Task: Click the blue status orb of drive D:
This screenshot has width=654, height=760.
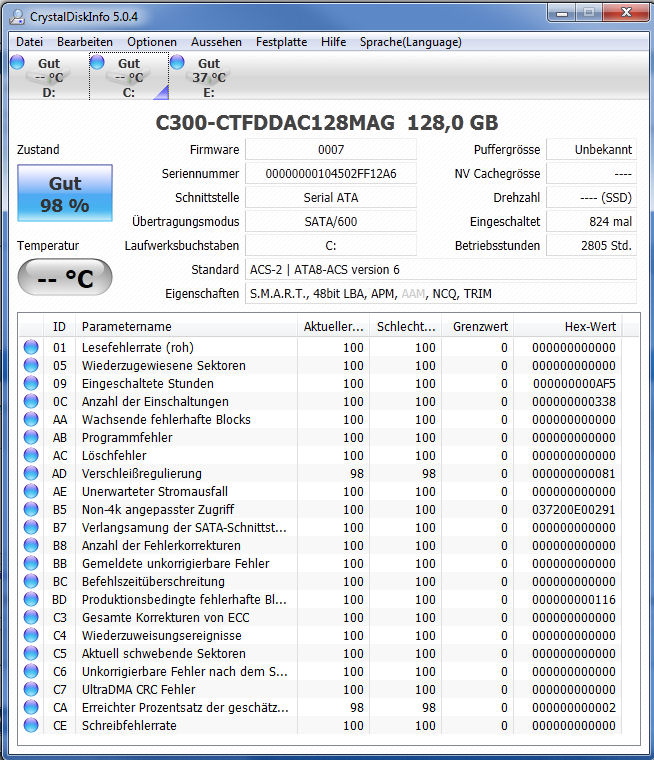Action: click(17, 62)
